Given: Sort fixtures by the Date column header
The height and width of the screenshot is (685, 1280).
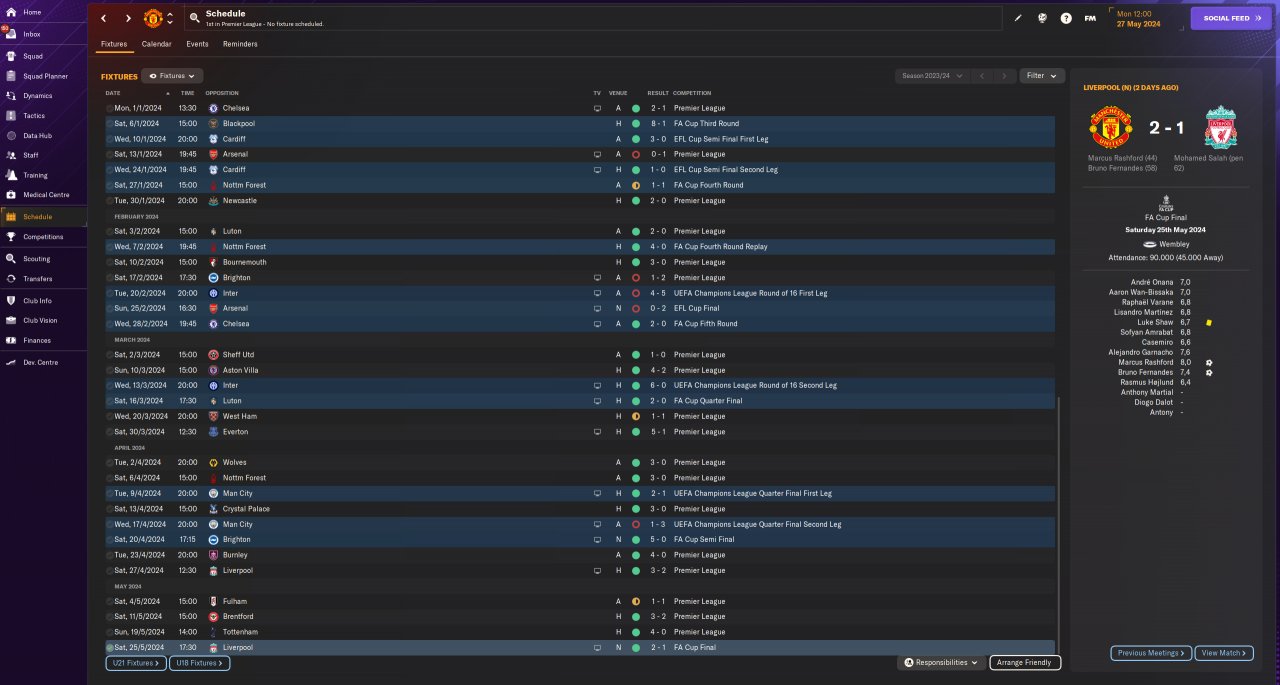Looking at the screenshot, I should pos(113,93).
